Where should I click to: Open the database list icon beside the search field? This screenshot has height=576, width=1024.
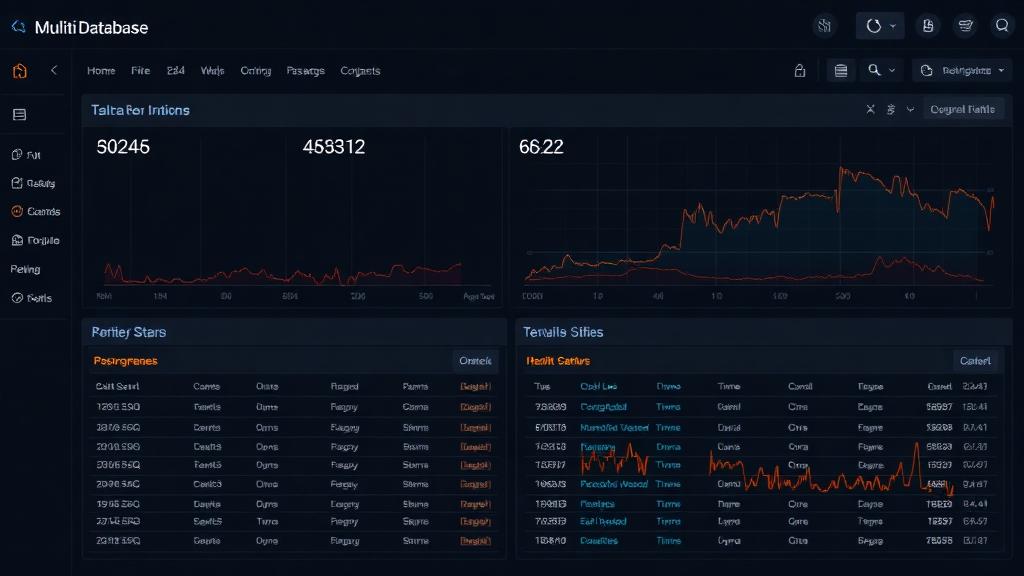click(842, 70)
